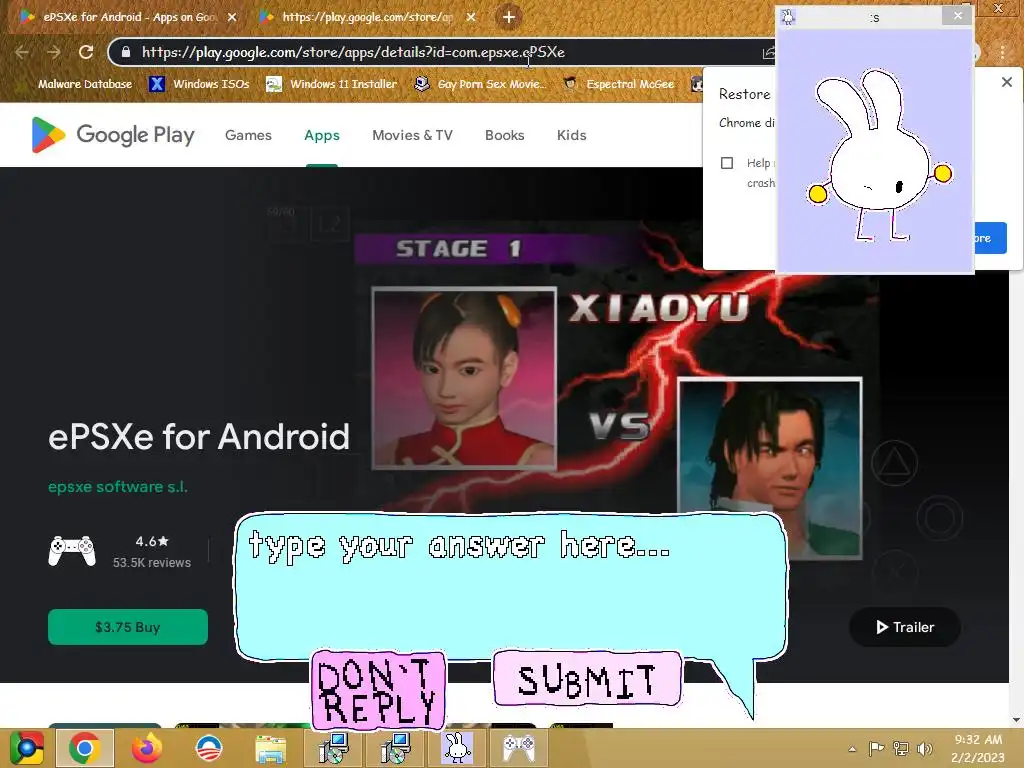Viewport: 1024px width, 768px height.
Task: Open the Kids section
Action: (571, 135)
